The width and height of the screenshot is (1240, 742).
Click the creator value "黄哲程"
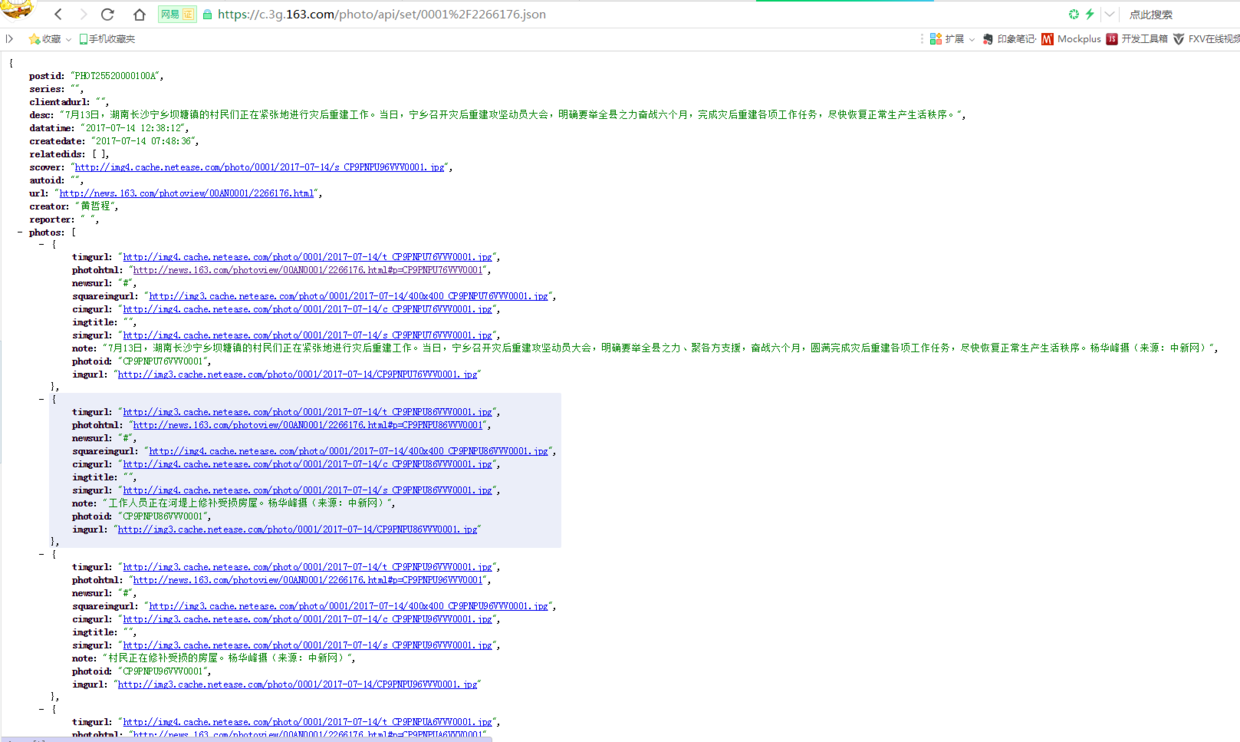tap(95, 206)
